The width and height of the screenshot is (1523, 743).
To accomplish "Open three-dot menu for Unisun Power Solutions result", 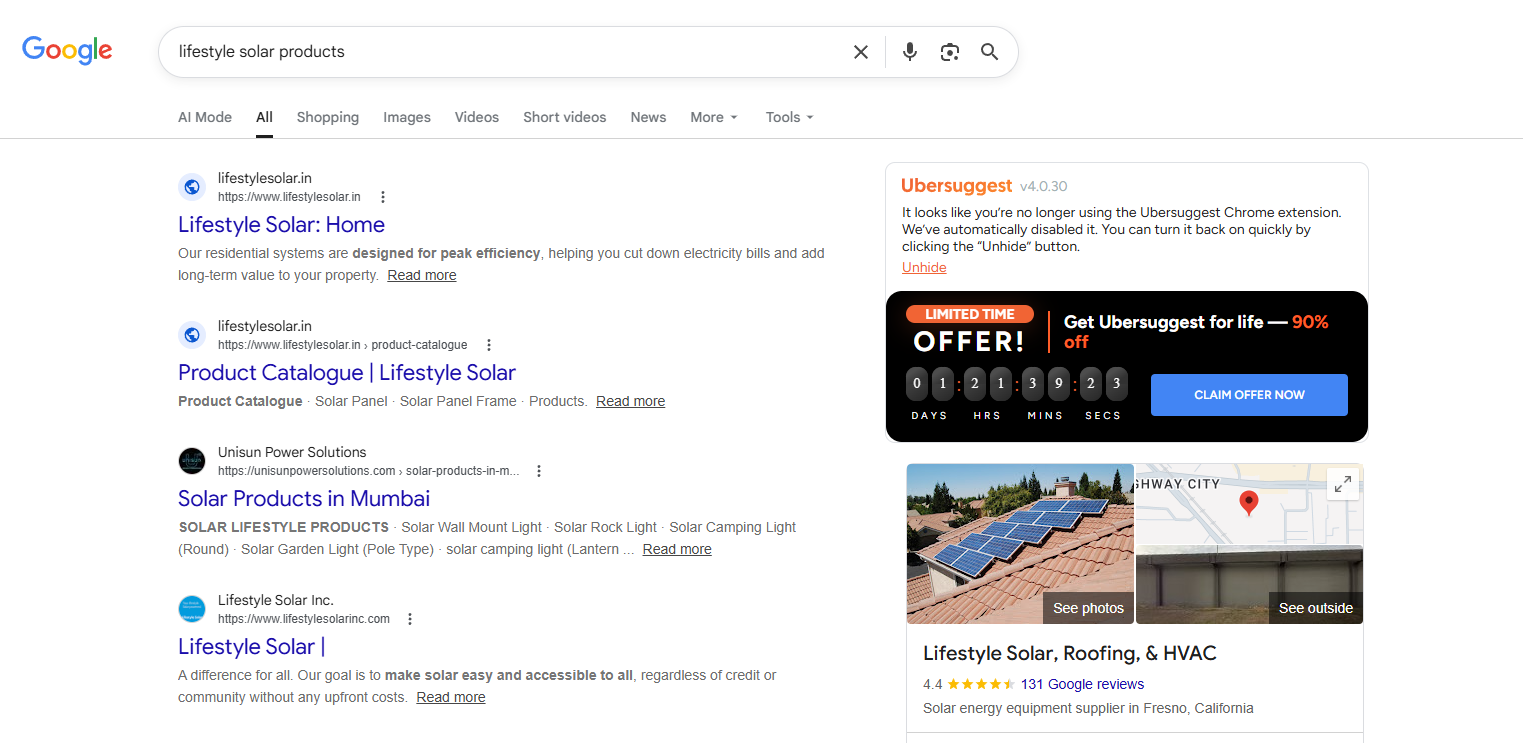I will pyautogui.click(x=539, y=471).
